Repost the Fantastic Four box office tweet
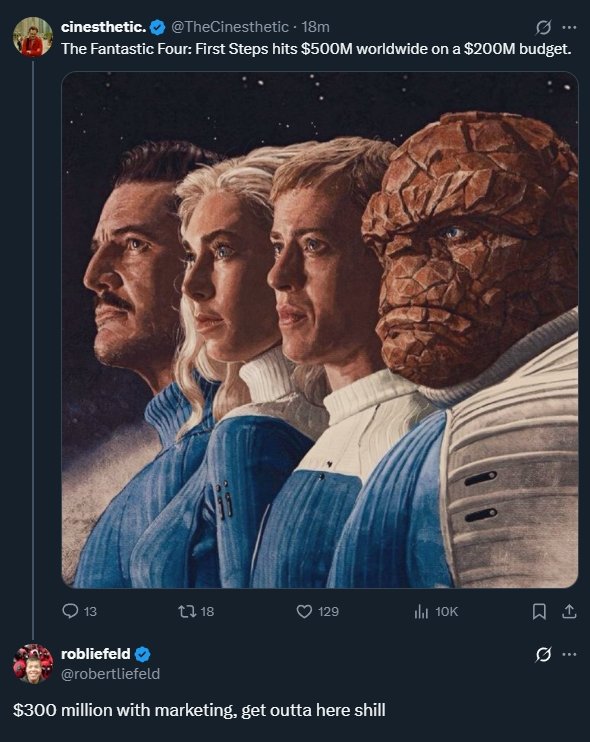The image size is (590, 742). tap(196, 611)
